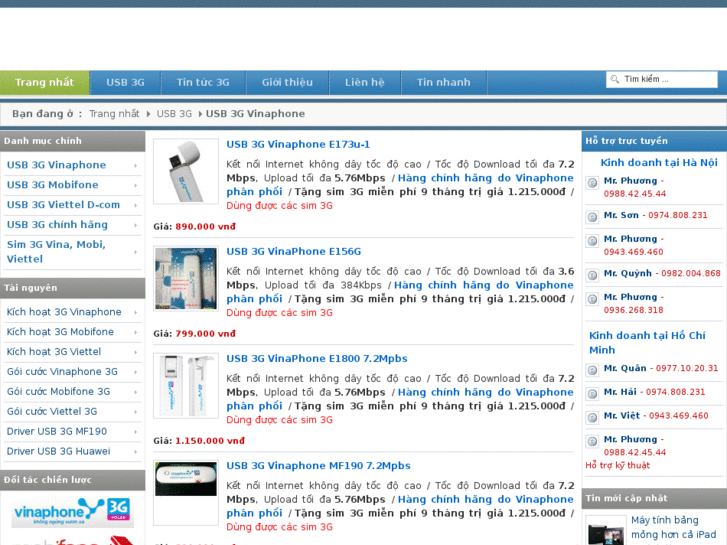The height and width of the screenshot is (545, 727).
Task: Click arrow next to Driver USB 3G MF190
Action: click(135, 432)
